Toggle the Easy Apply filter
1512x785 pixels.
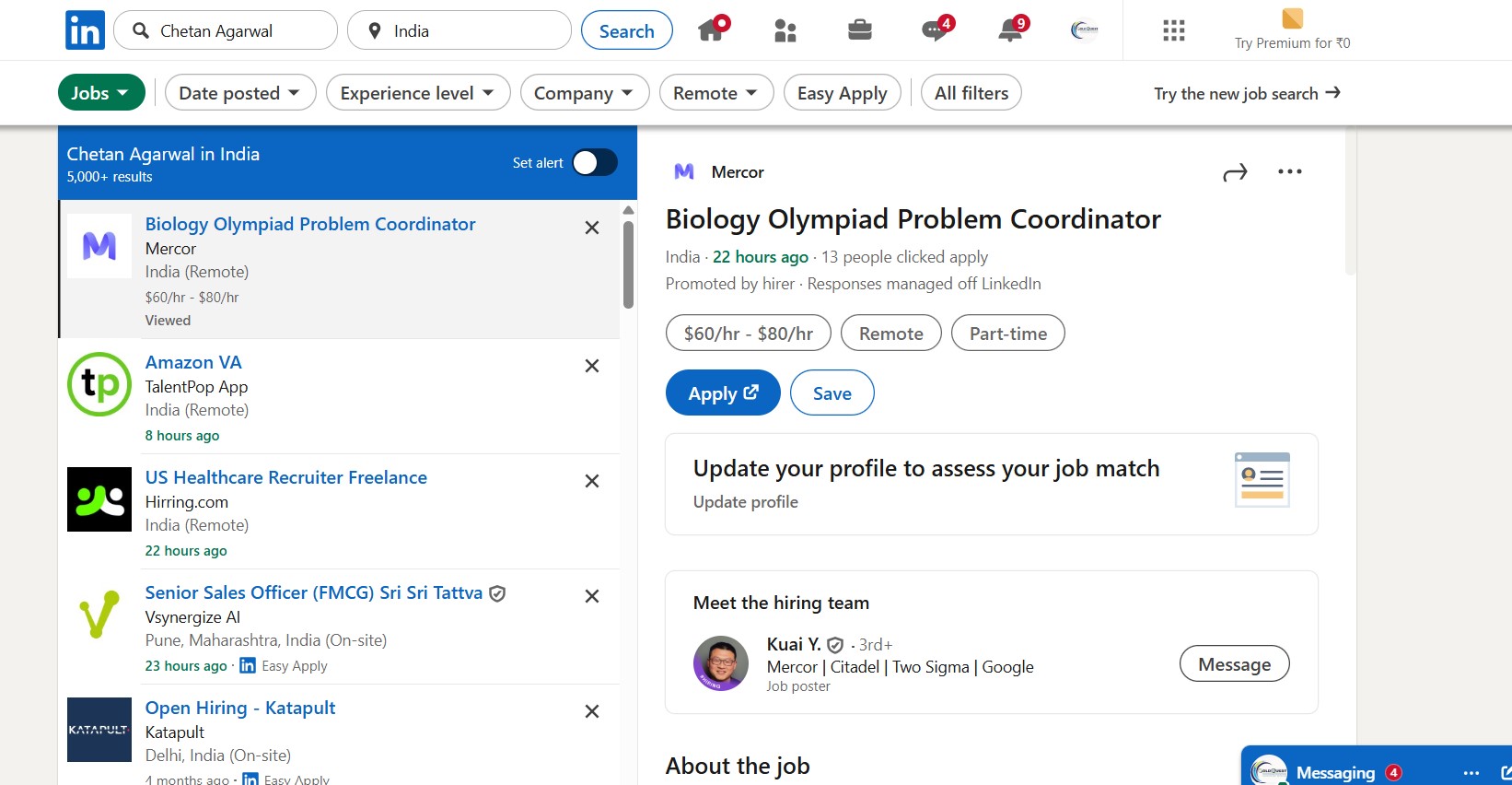pos(842,93)
